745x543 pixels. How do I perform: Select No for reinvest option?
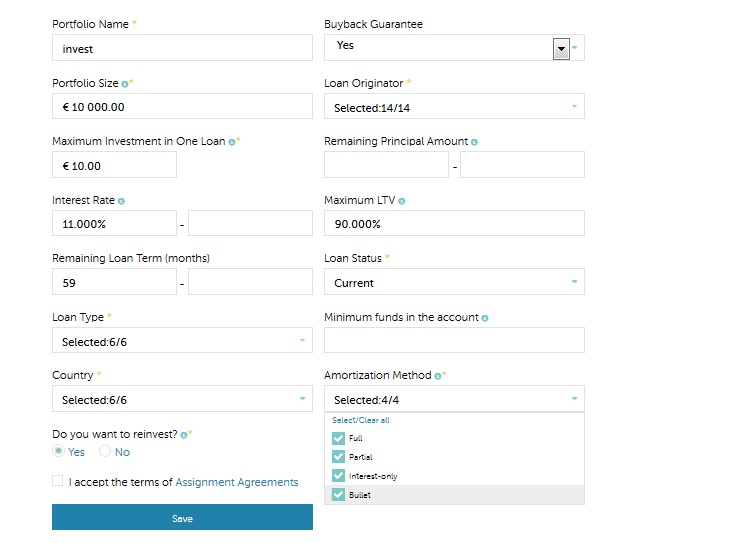pos(105,452)
